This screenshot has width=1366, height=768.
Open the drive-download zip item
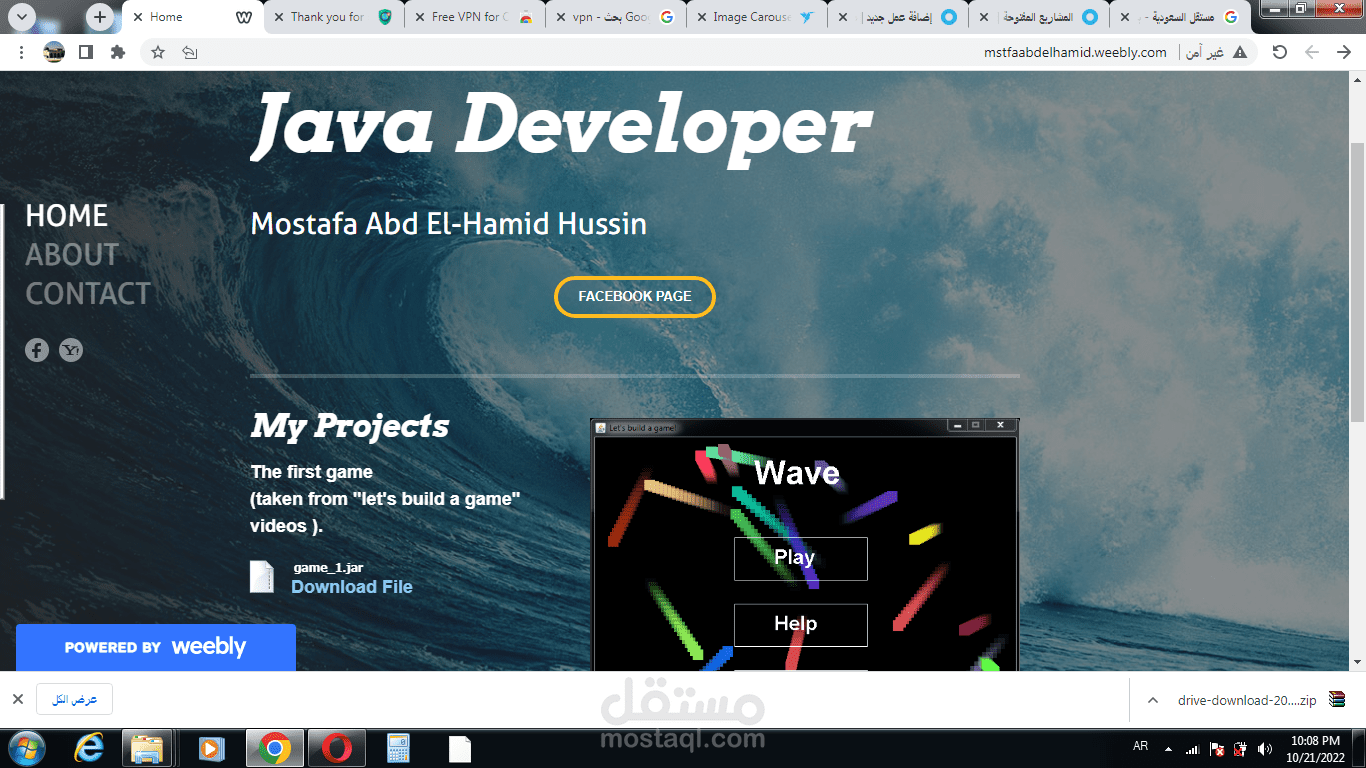pyautogui.click(x=1247, y=700)
